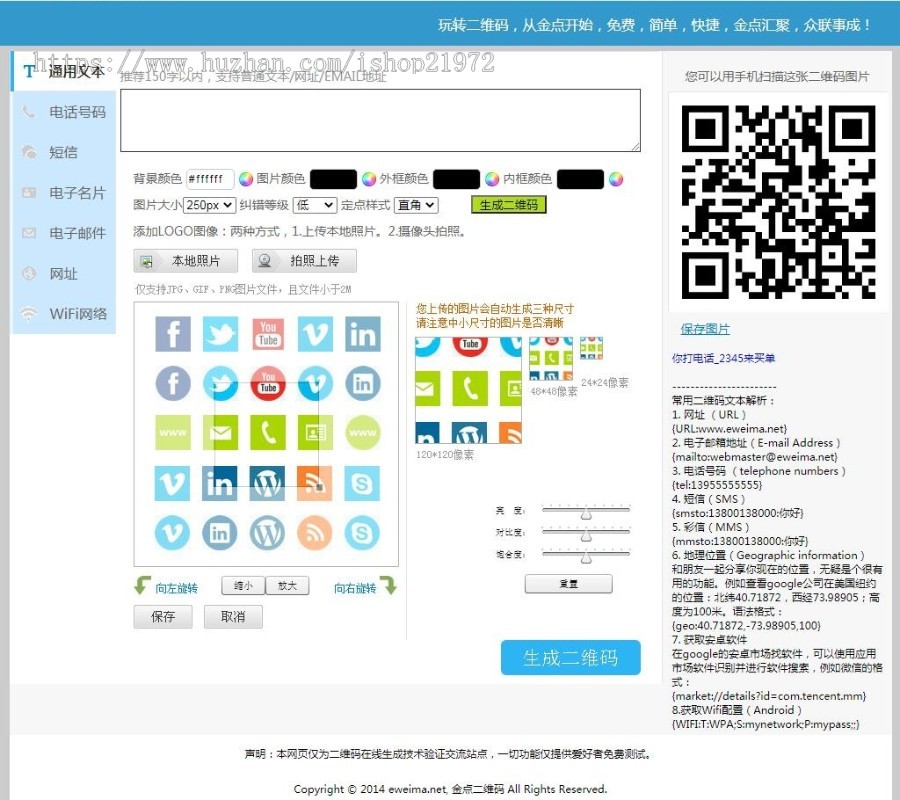
Task: Open the 纠错等级 dropdown
Action: tap(314, 205)
